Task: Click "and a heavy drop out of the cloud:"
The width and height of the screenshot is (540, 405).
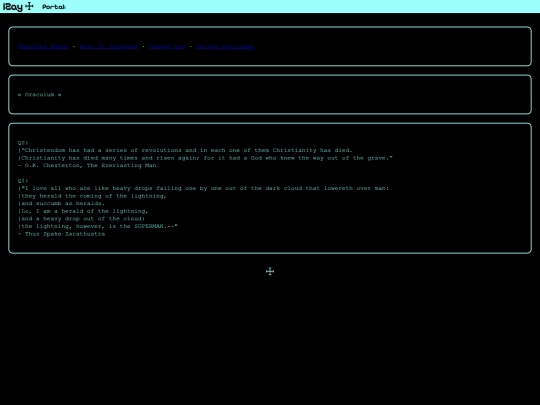Action: pos(81,218)
